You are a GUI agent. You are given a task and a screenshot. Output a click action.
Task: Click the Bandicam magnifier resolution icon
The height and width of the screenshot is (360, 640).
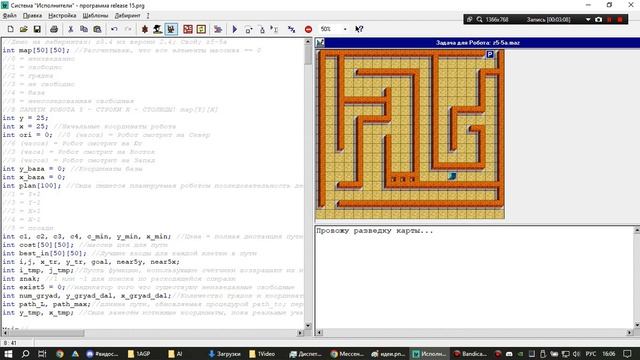(479, 19)
